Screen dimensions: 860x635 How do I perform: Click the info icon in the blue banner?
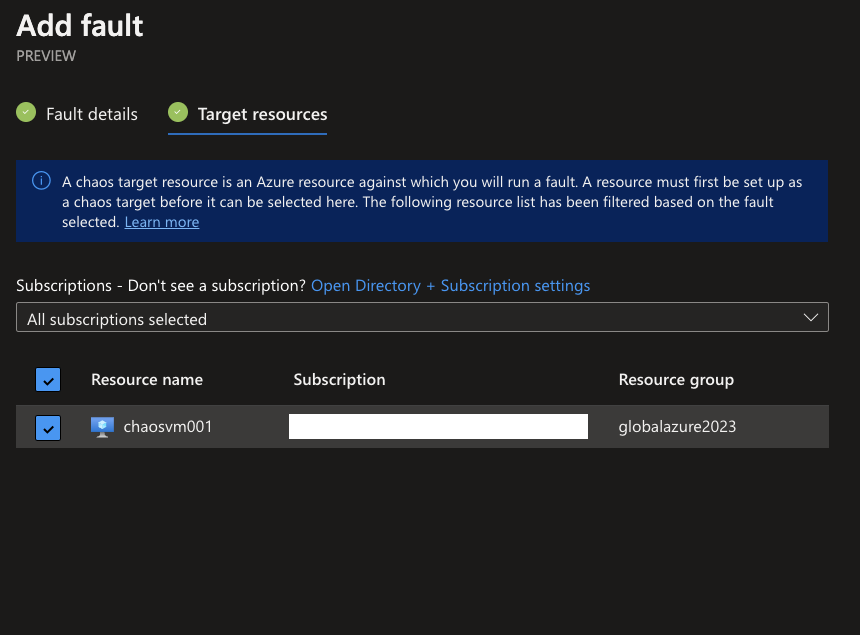[x=41, y=180]
